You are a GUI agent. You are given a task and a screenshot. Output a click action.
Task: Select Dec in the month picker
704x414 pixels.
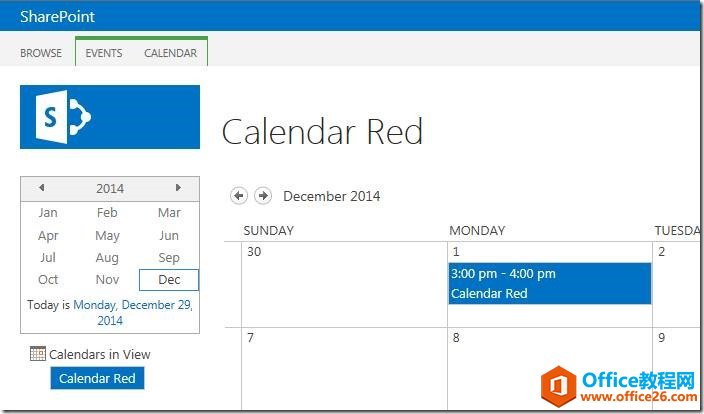tap(169, 280)
